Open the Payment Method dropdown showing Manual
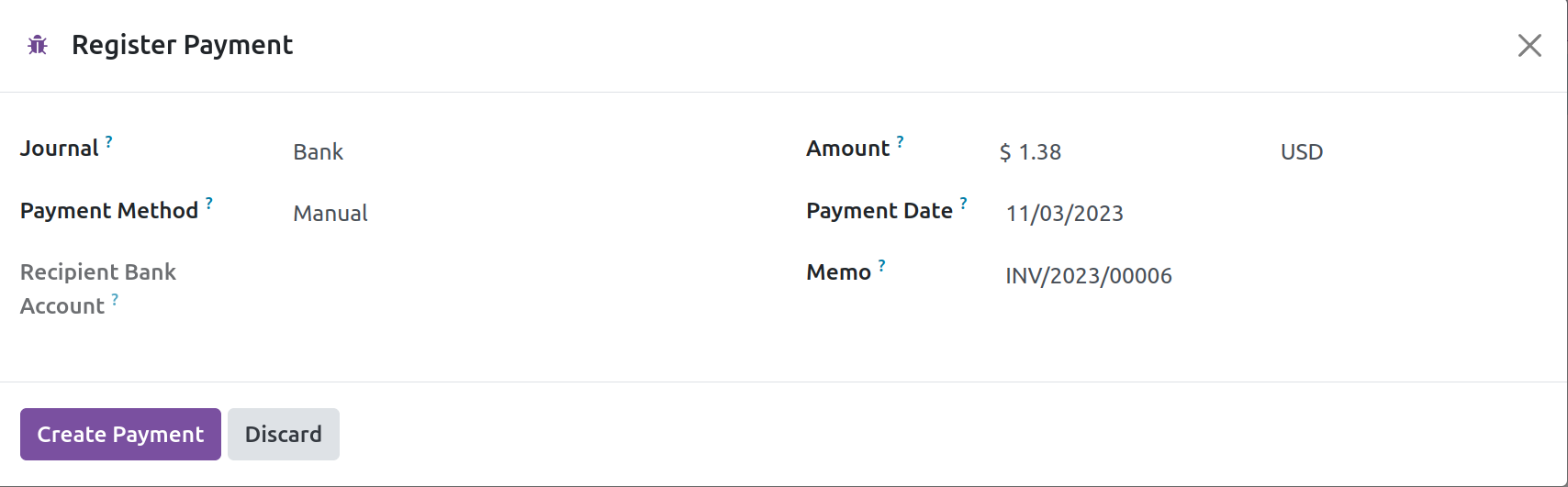Screen dimensions: 1568x487 click(x=514, y=214)
